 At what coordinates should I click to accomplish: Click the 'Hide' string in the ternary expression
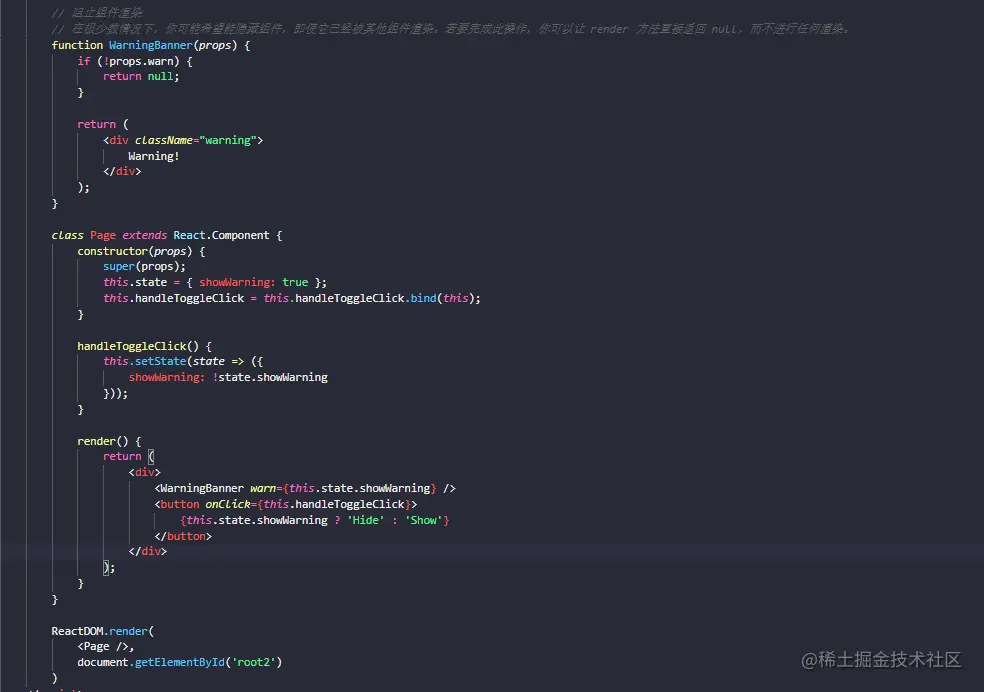coord(366,520)
